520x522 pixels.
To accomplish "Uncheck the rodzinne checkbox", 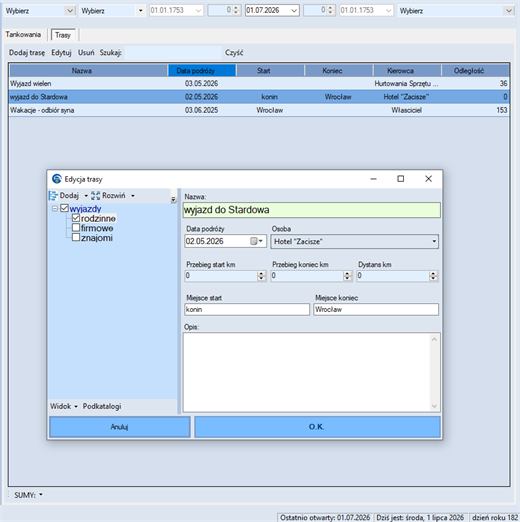I will click(76, 218).
